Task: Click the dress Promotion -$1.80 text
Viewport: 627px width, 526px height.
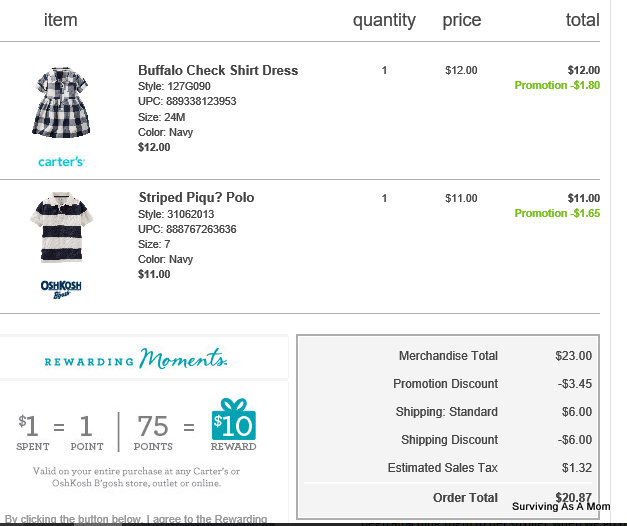Action: (x=557, y=85)
